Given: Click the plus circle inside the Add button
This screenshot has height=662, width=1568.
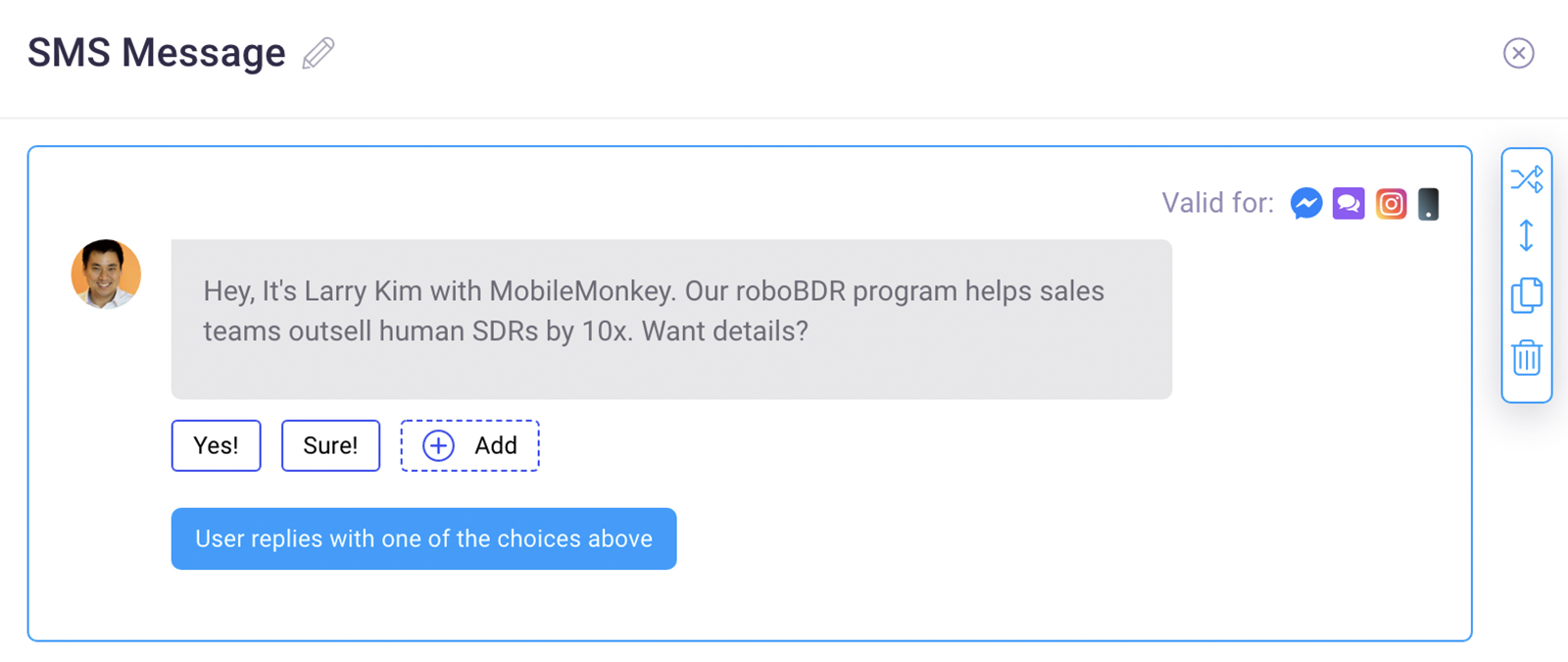Looking at the screenshot, I should pos(438,445).
